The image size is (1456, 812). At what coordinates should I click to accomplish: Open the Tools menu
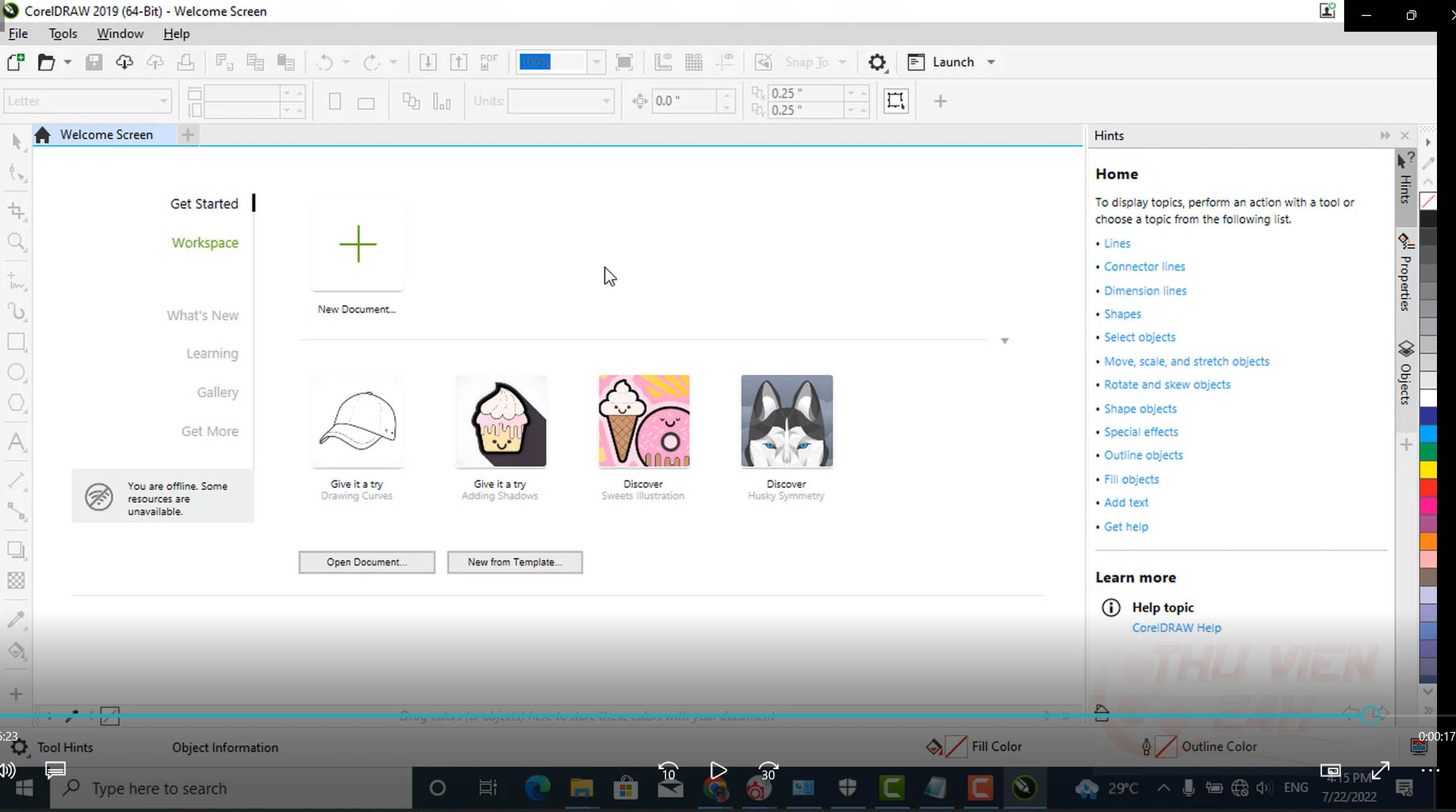click(63, 33)
